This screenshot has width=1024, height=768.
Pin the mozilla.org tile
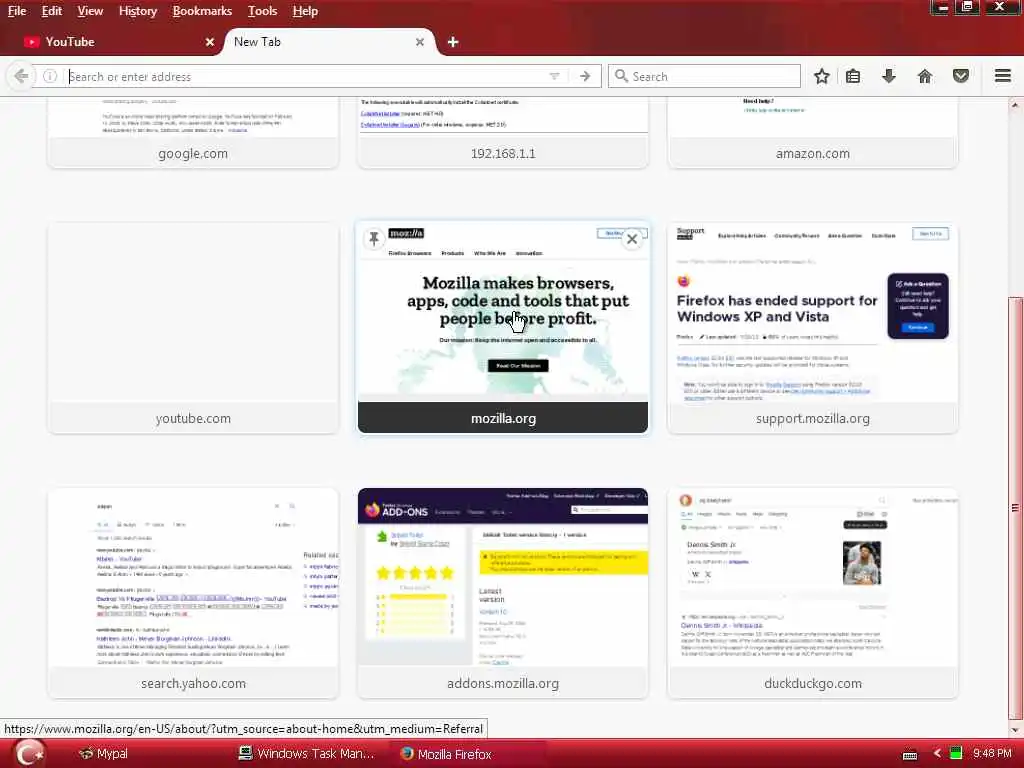374,239
